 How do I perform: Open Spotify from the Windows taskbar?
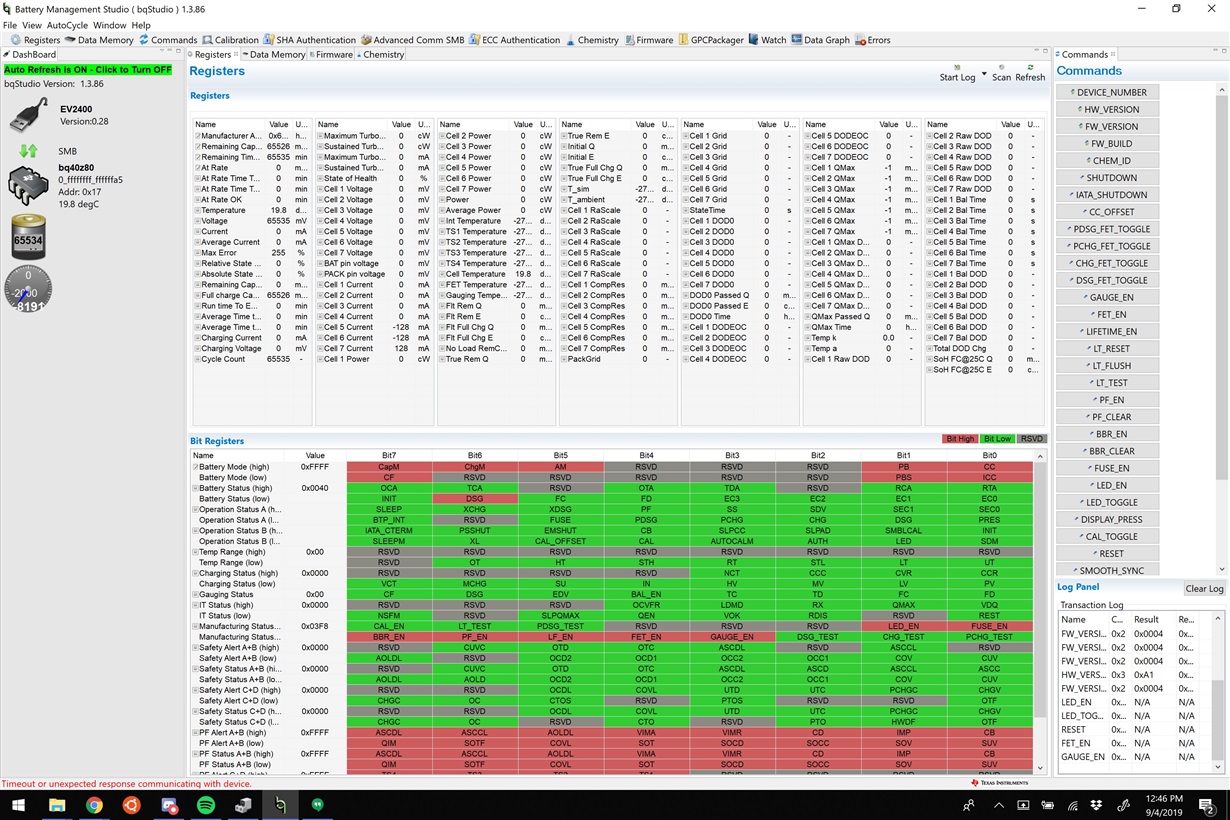205,804
